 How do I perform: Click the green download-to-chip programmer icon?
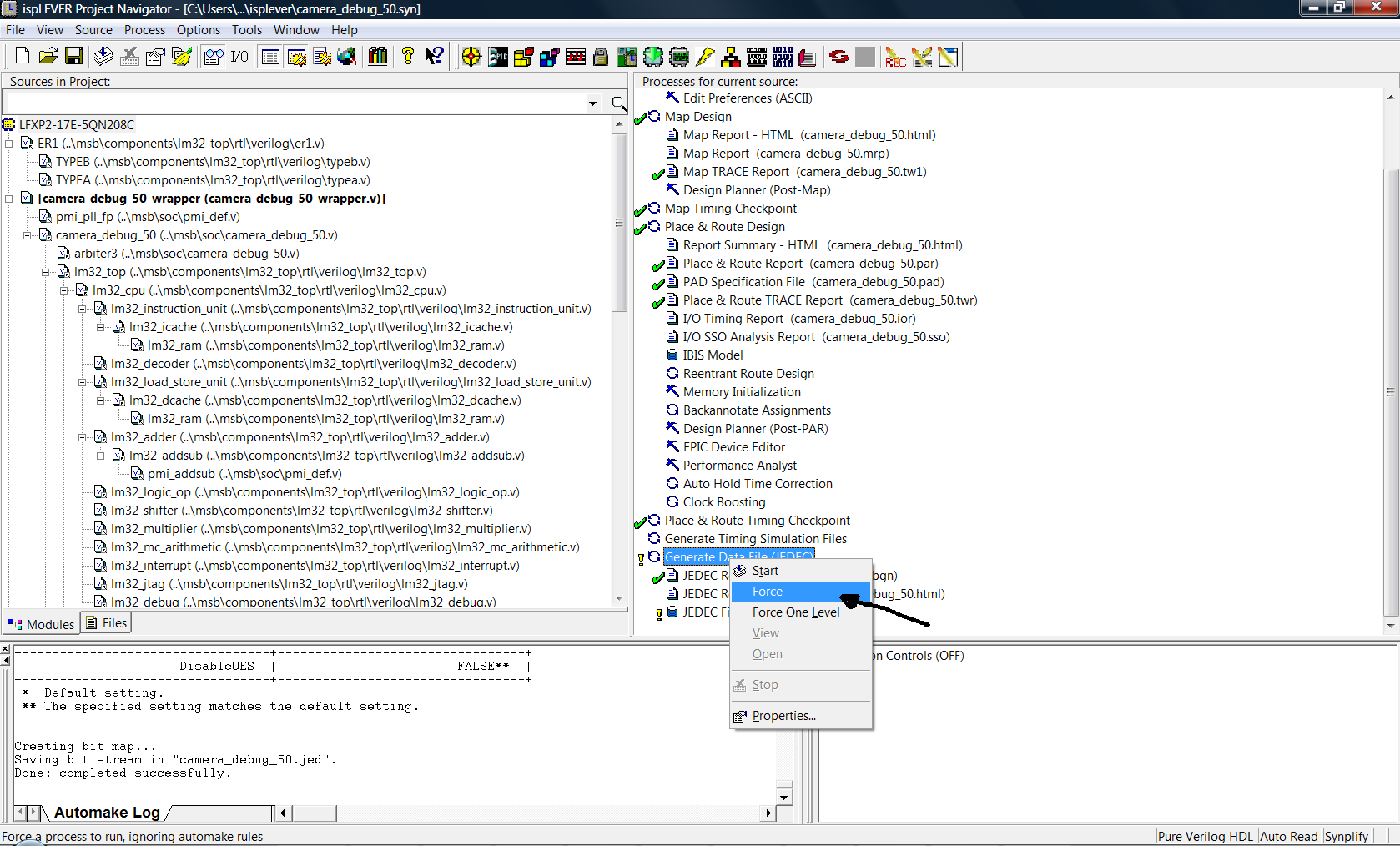(x=653, y=56)
